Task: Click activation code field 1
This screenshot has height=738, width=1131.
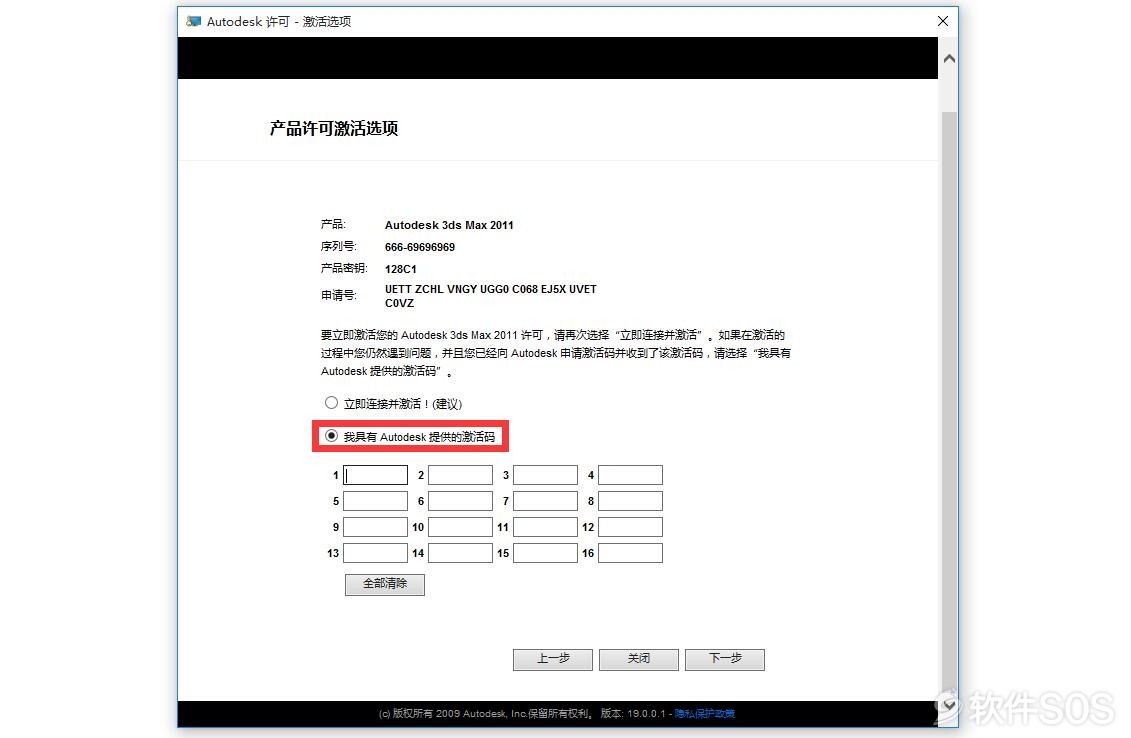Action: click(375, 475)
